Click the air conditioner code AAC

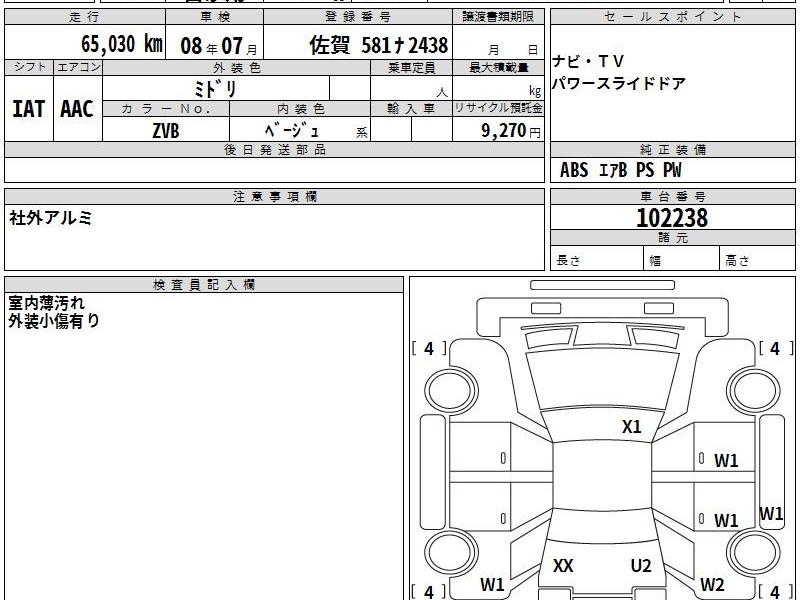[x=77, y=109]
